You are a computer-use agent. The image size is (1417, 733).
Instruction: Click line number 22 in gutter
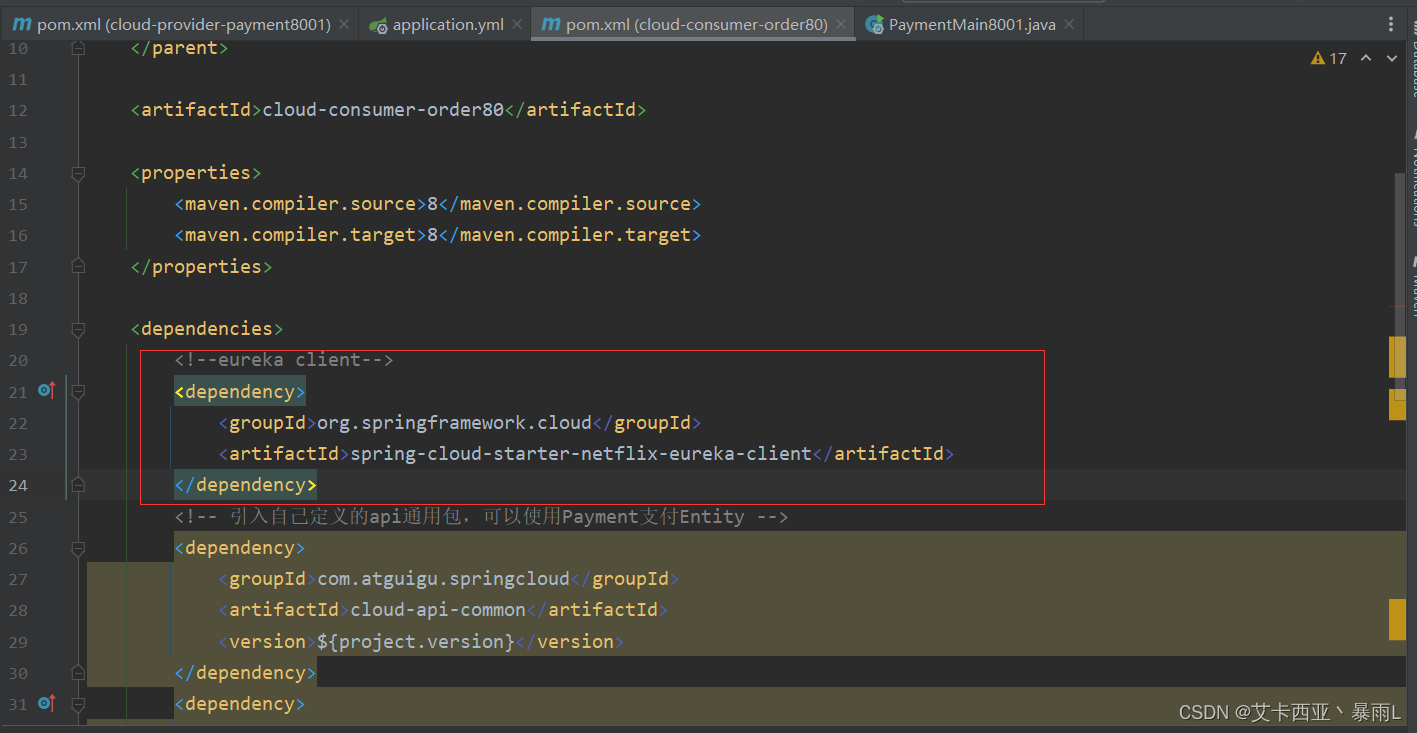pos(18,423)
